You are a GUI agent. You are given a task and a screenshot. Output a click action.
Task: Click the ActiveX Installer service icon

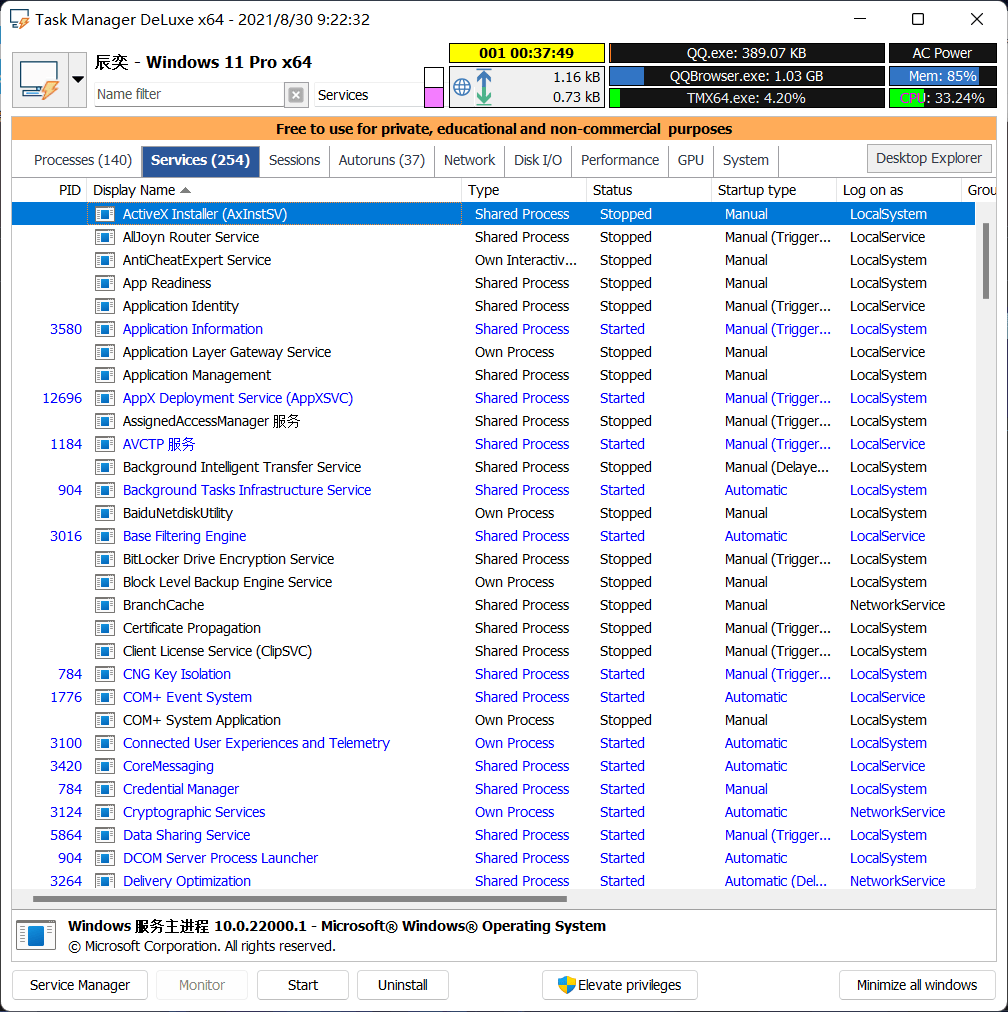click(105, 213)
